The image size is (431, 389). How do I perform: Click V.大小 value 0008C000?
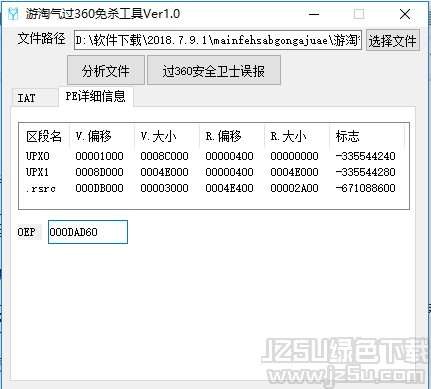164,156
